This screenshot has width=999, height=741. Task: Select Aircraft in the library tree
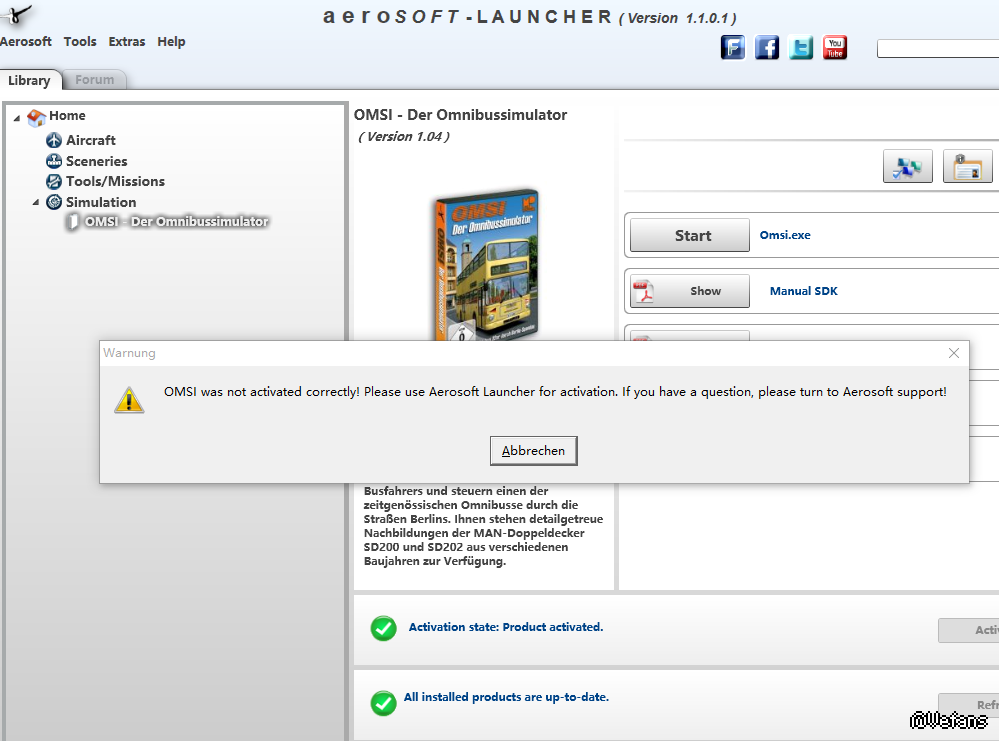coord(90,140)
